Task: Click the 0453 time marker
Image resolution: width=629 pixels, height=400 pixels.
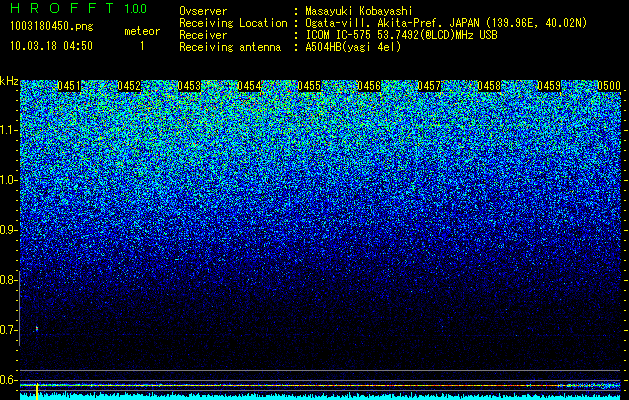Action: pos(189,86)
